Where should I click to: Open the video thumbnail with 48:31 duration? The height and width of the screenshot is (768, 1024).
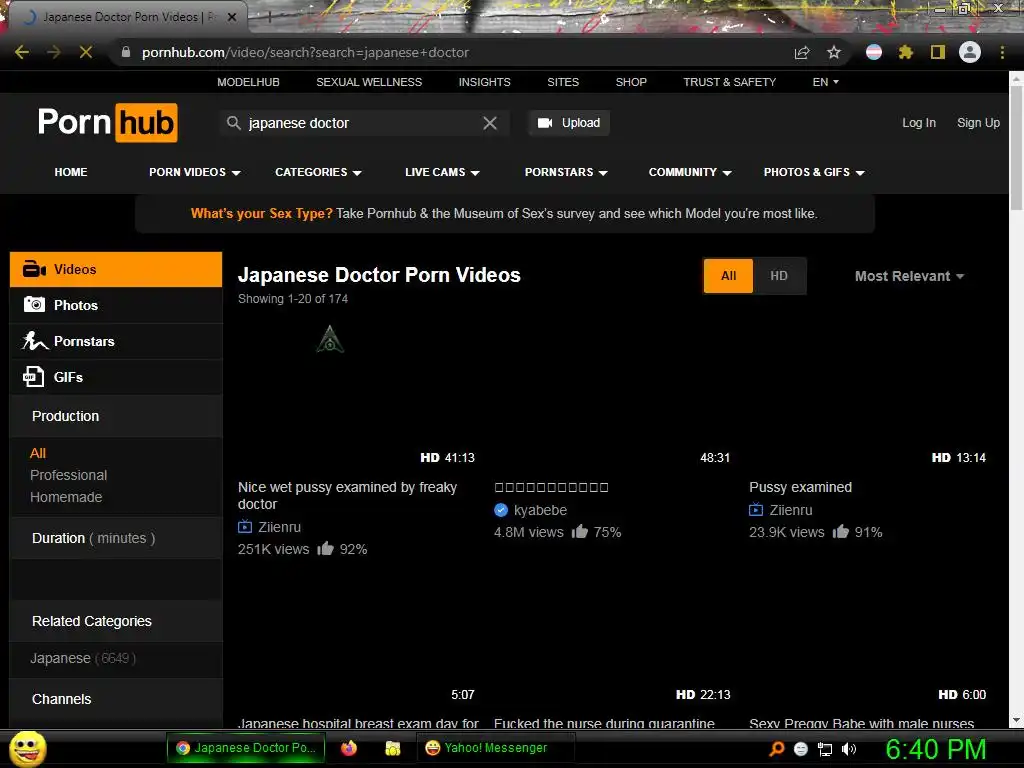click(x=614, y=394)
